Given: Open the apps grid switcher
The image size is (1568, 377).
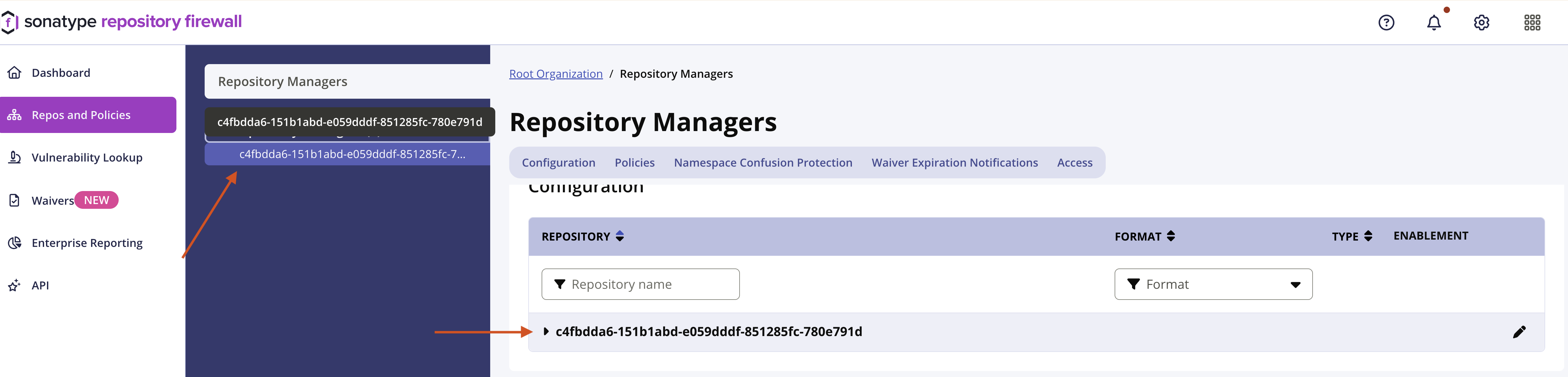Looking at the screenshot, I should [x=1532, y=23].
